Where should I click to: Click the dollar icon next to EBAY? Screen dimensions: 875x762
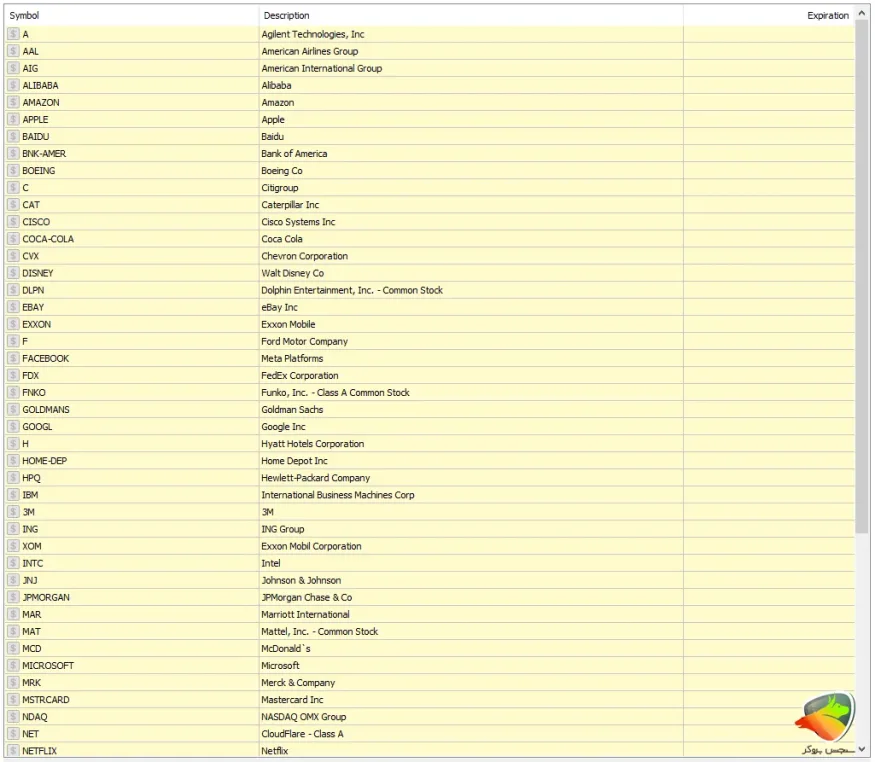click(x=13, y=307)
